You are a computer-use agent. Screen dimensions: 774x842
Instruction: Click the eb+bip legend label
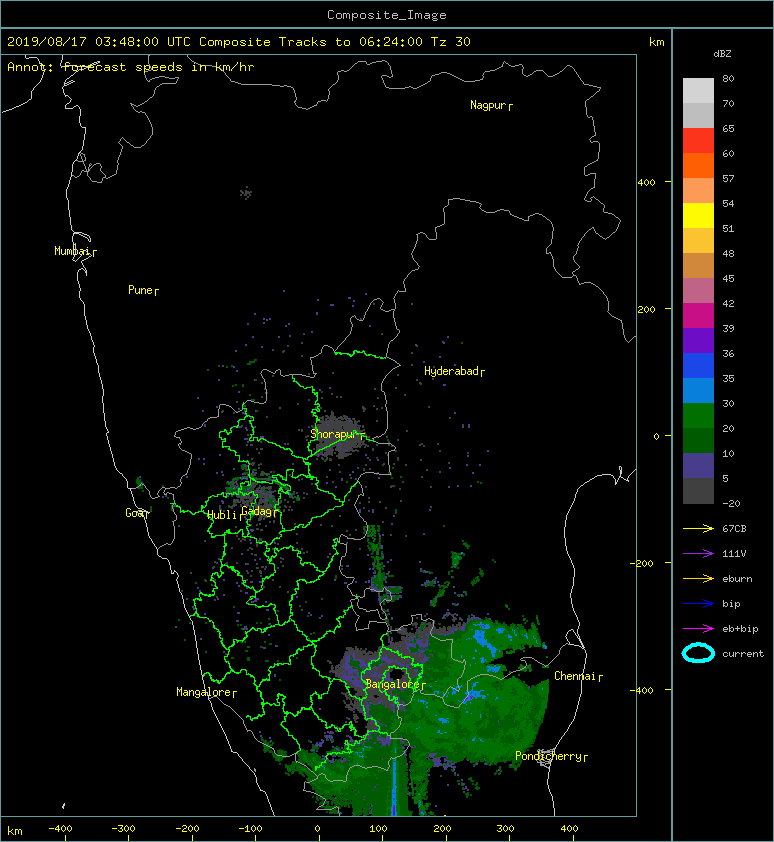pos(740,629)
